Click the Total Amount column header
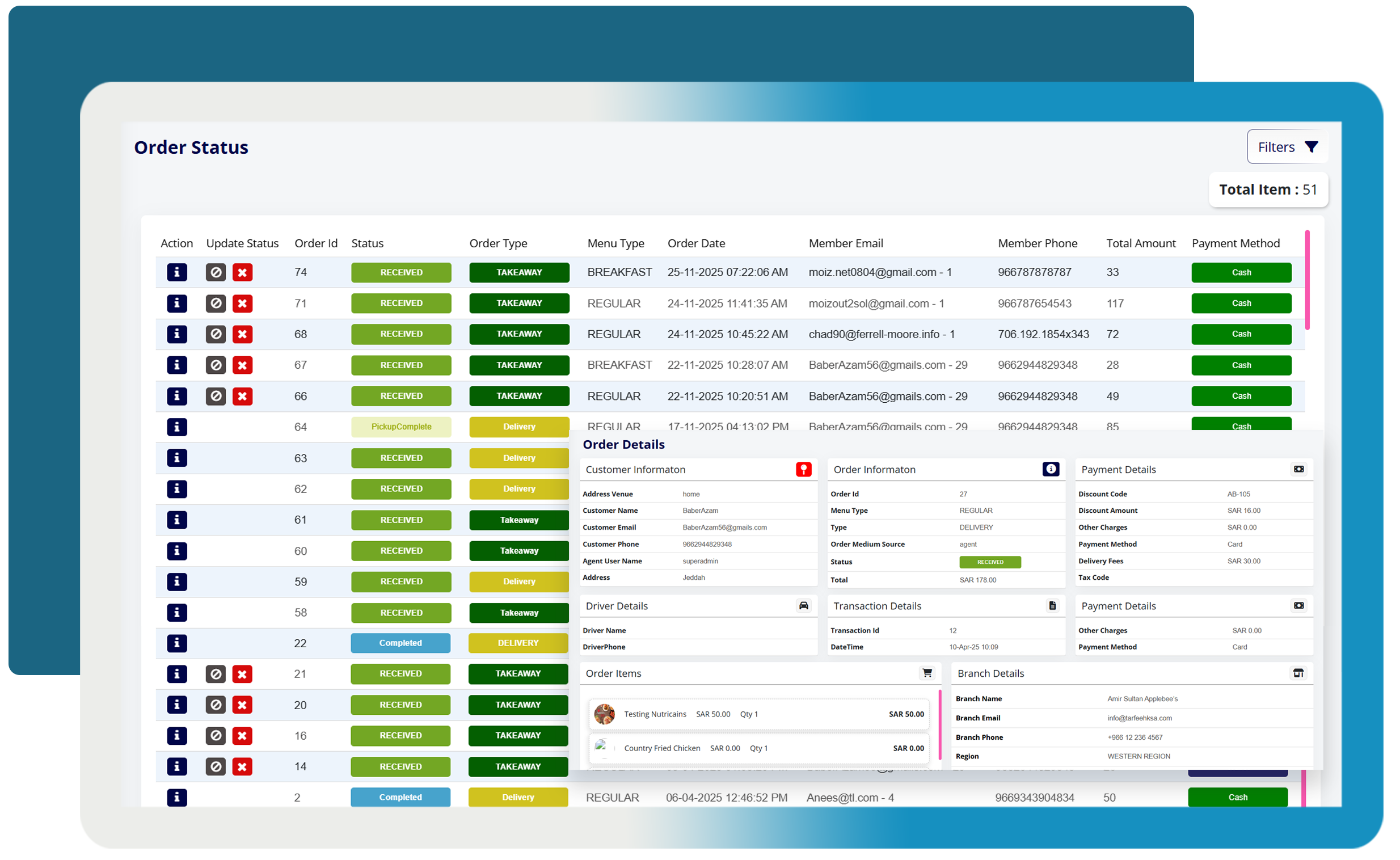Viewport: 1400px width, 860px height. click(1140, 243)
